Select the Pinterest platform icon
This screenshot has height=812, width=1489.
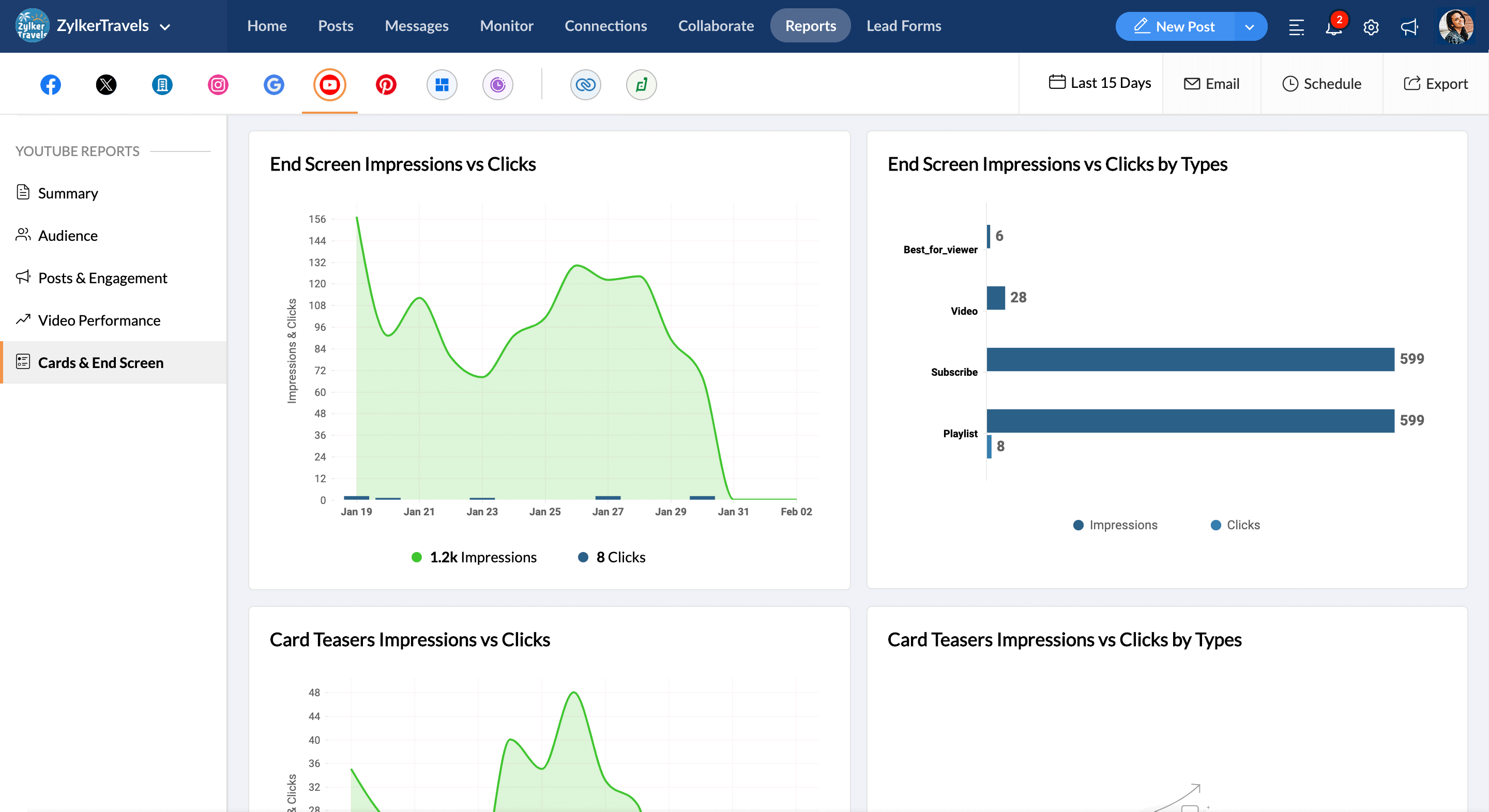(x=385, y=84)
